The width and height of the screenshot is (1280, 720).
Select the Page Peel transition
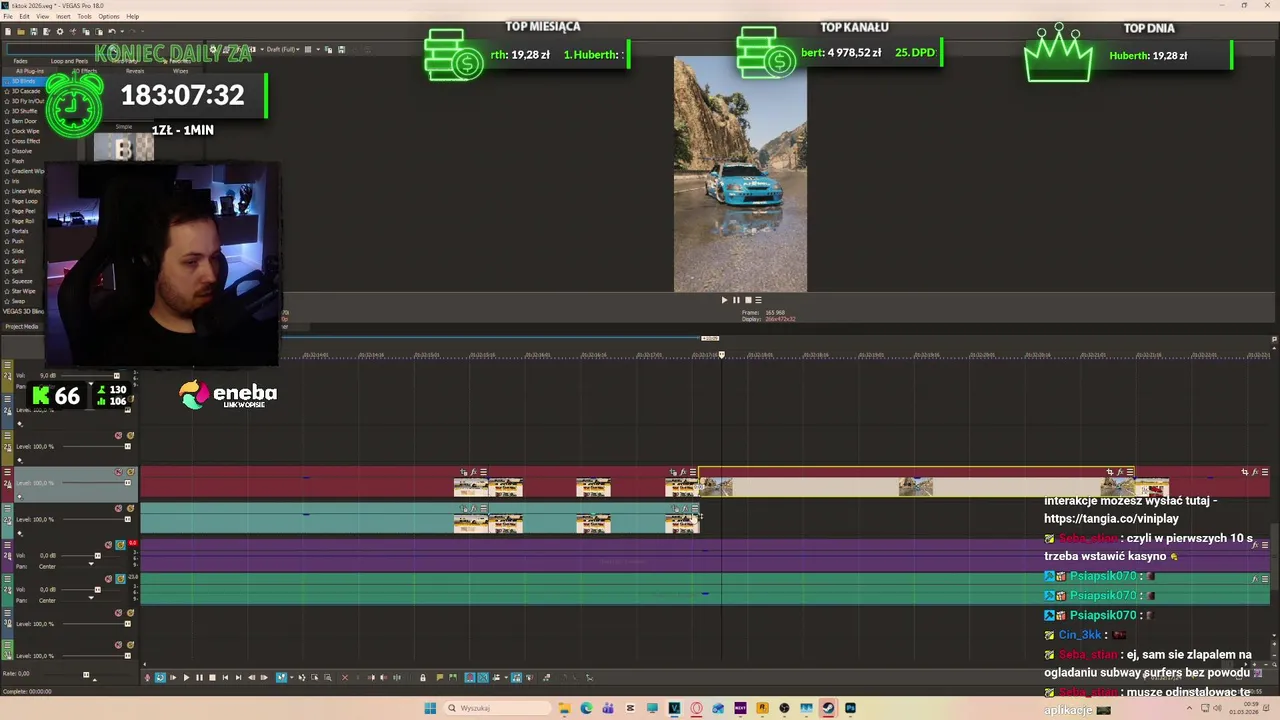click(x=23, y=211)
